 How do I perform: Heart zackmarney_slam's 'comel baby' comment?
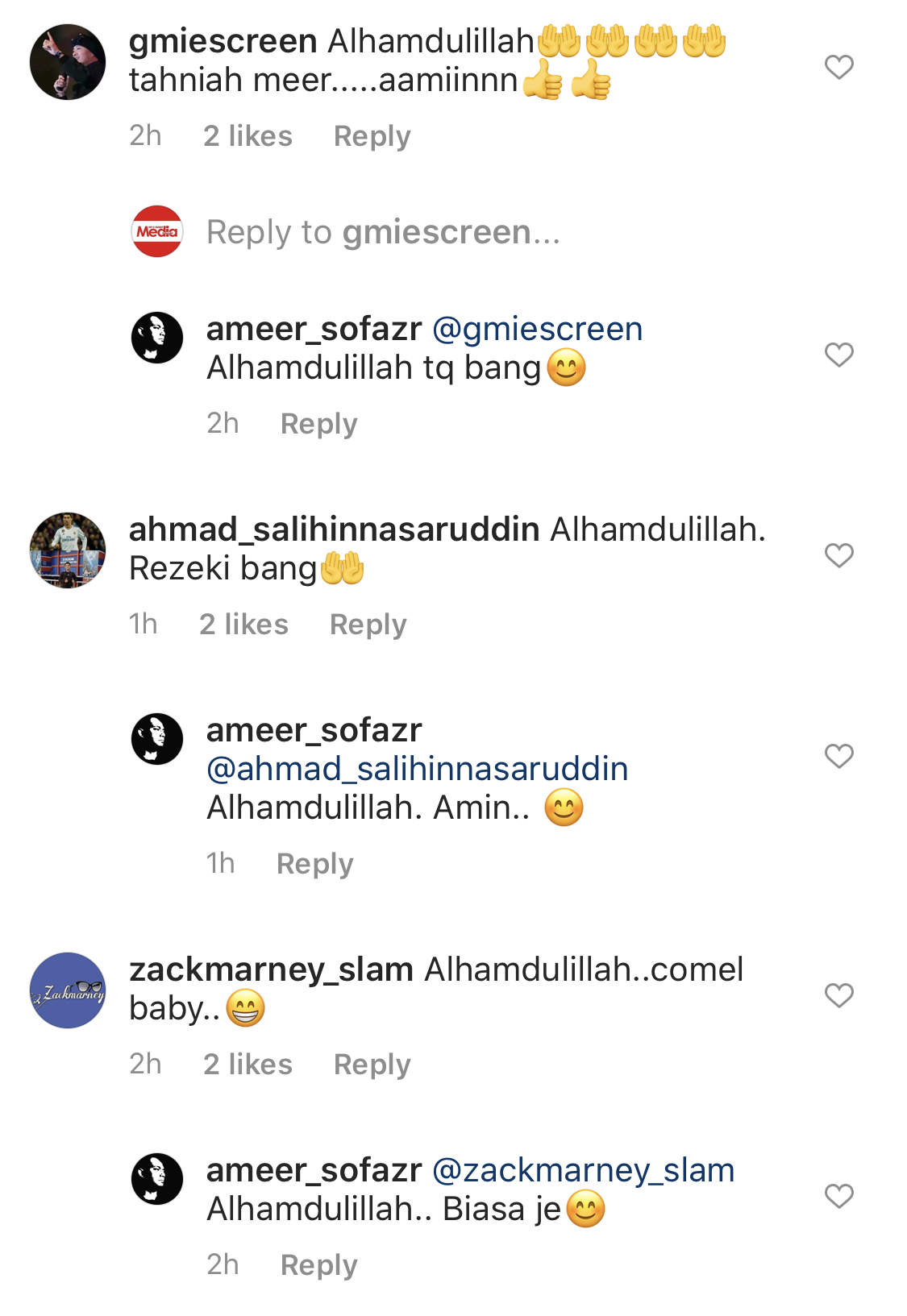[x=838, y=995]
